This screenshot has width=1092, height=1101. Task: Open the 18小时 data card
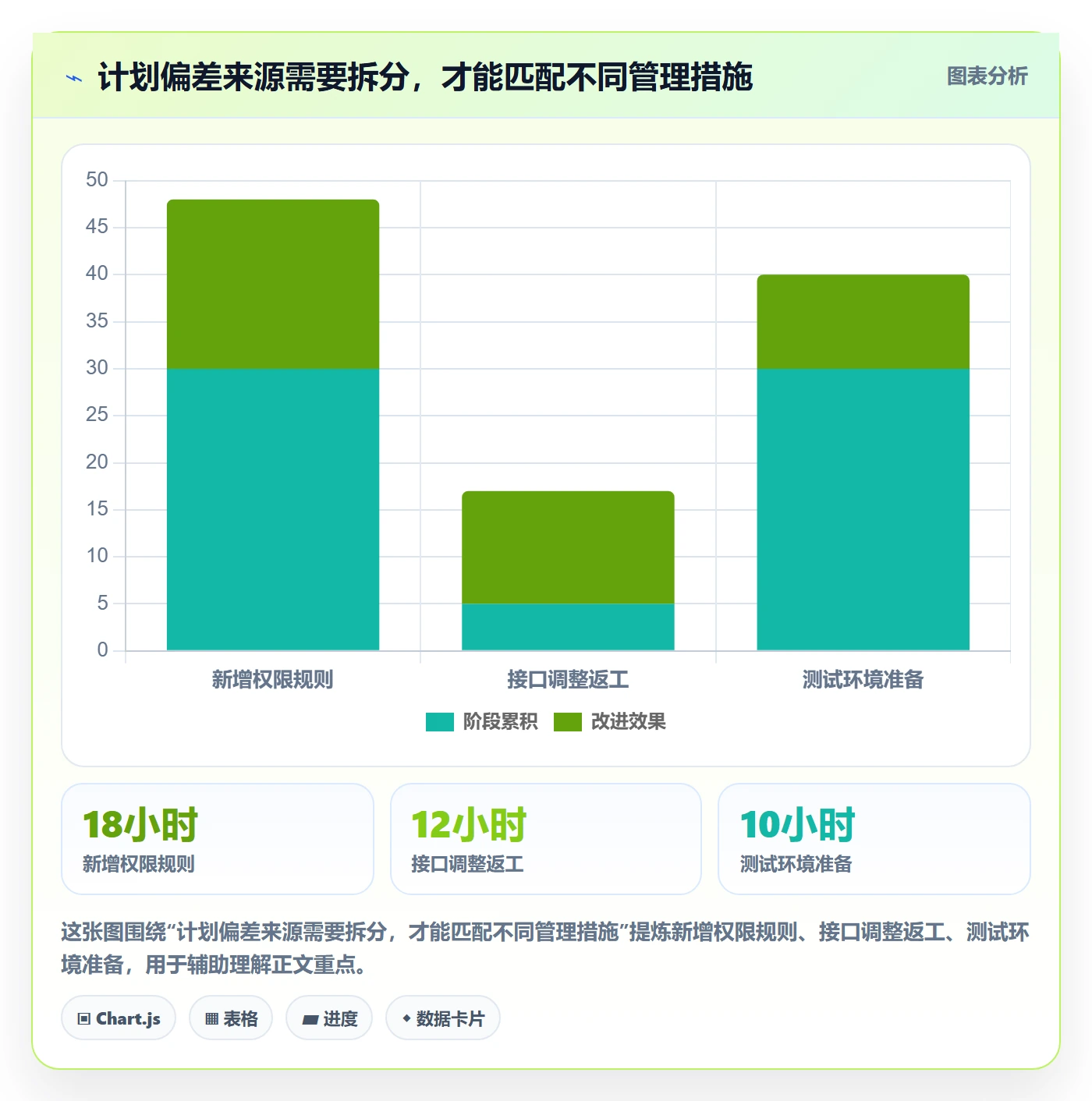coord(218,839)
